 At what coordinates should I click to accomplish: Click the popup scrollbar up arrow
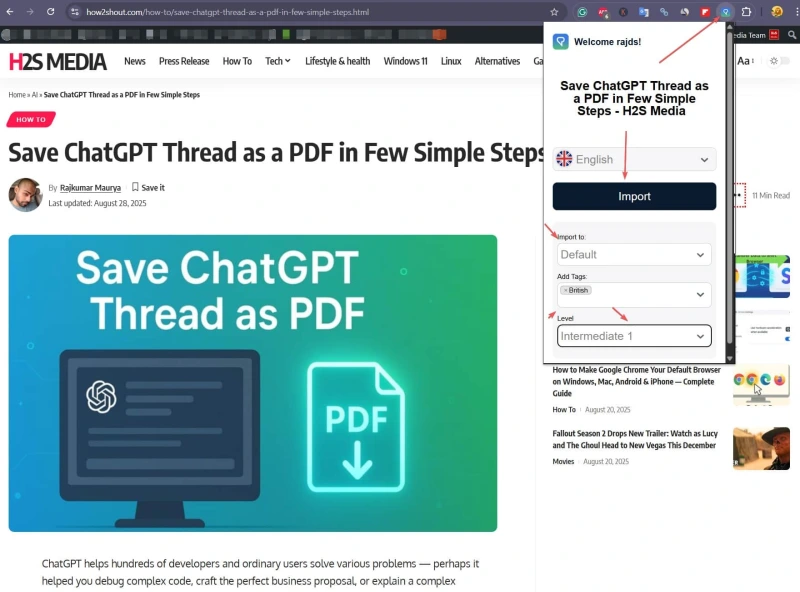pyautogui.click(x=730, y=26)
